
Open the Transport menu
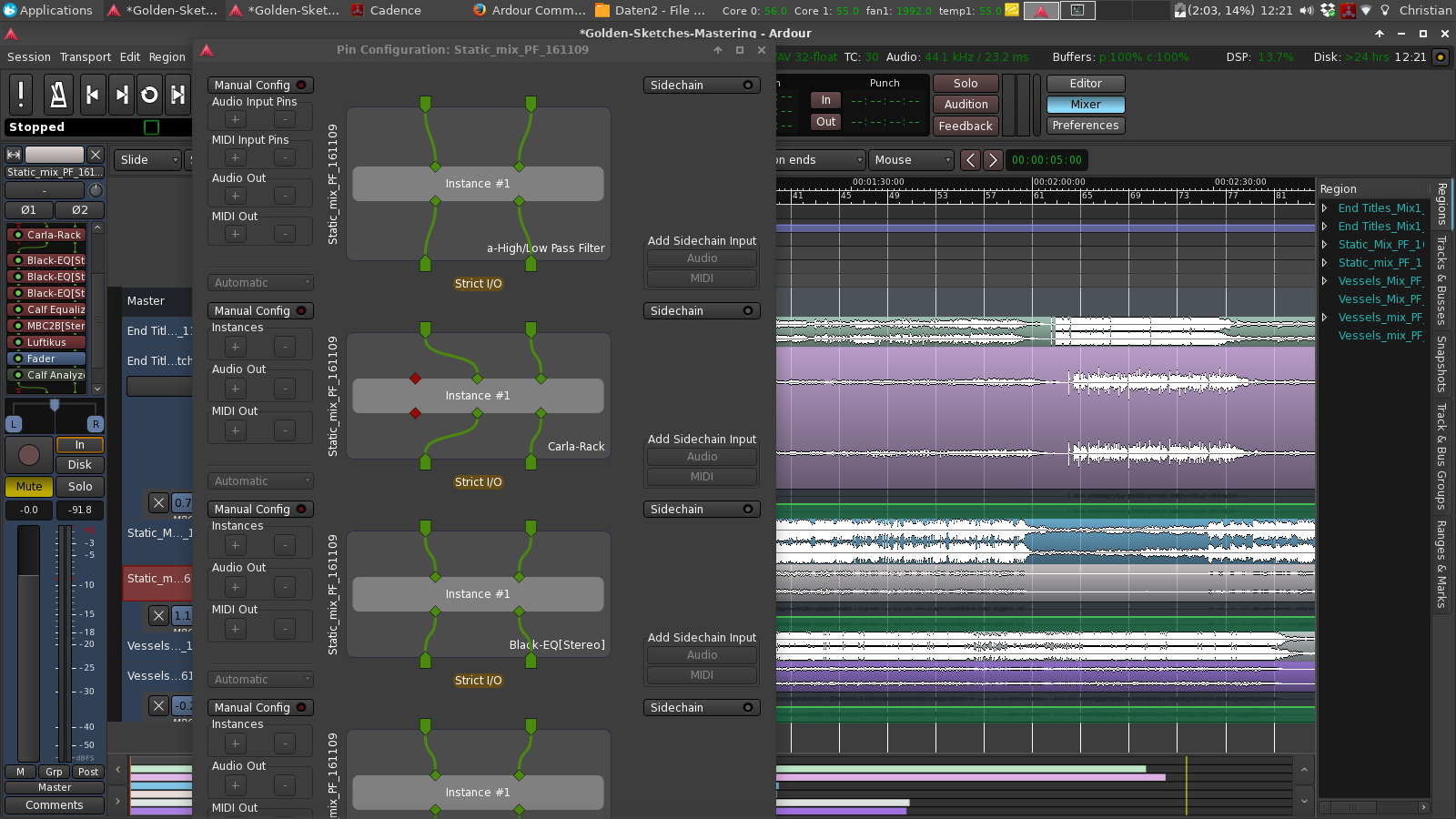click(86, 56)
